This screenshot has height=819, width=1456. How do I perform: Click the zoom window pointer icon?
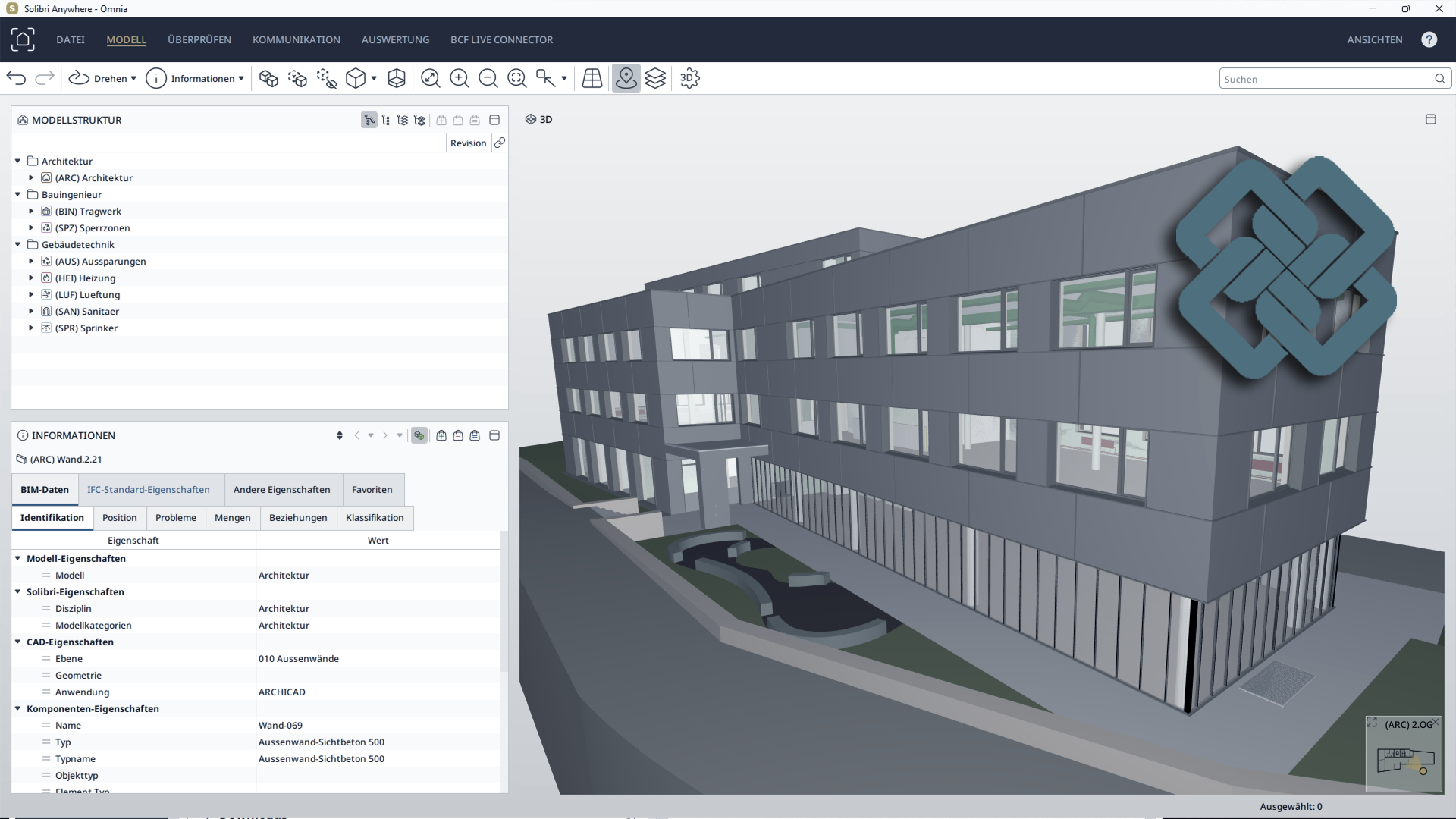(546, 78)
